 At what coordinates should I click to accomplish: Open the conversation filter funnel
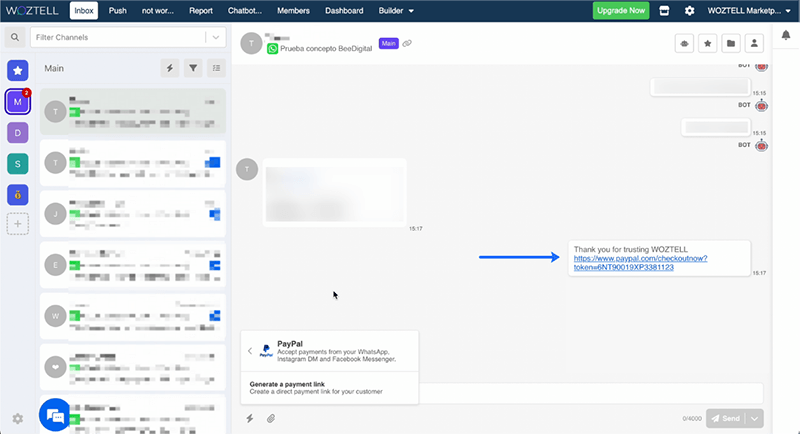click(193, 68)
